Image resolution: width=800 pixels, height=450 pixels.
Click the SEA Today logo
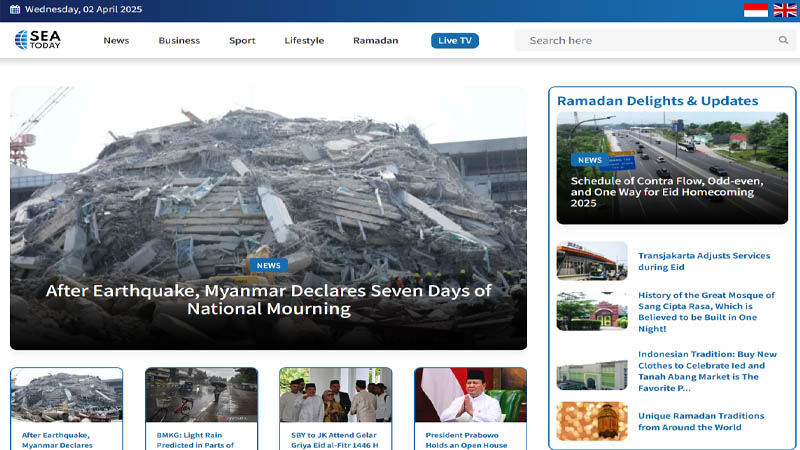click(38, 39)
